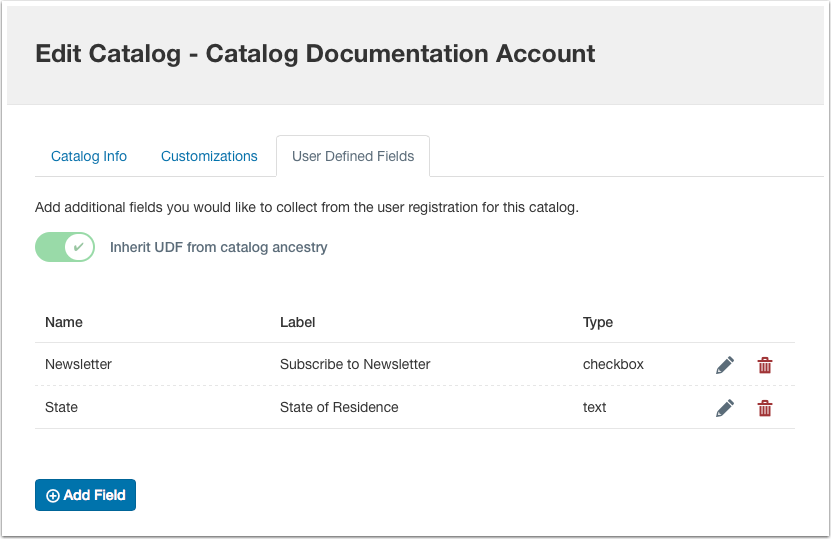Click the State of Residence label cell
Image resolution: width=831 pixels, height=539 pixels.
pos(339,407)
